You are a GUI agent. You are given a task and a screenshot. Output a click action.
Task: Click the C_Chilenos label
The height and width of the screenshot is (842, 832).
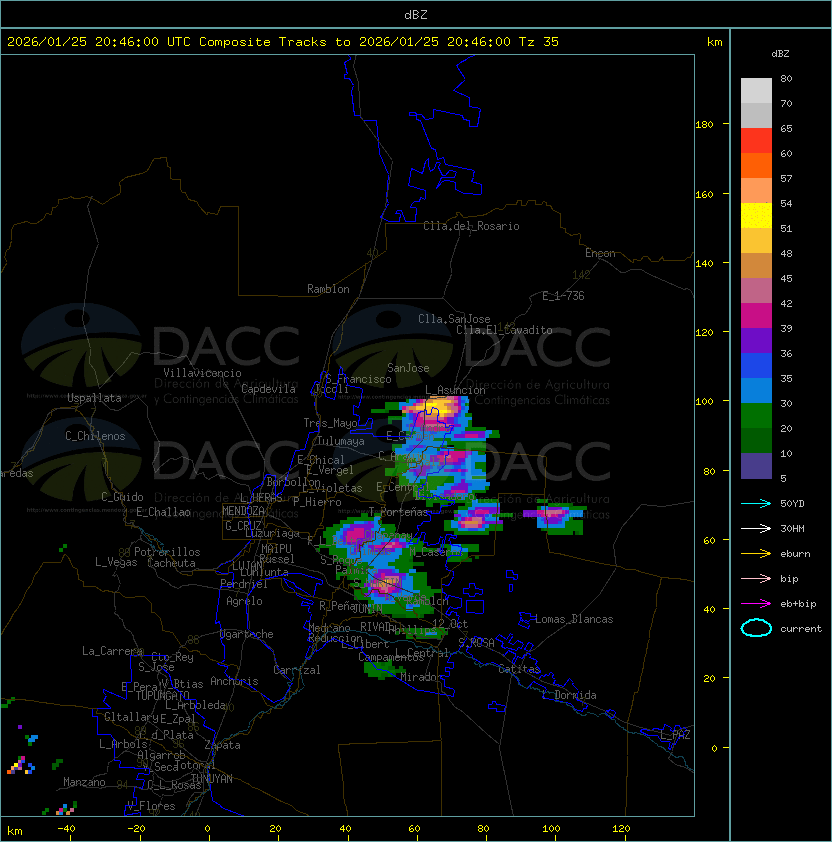pos(95,436)
